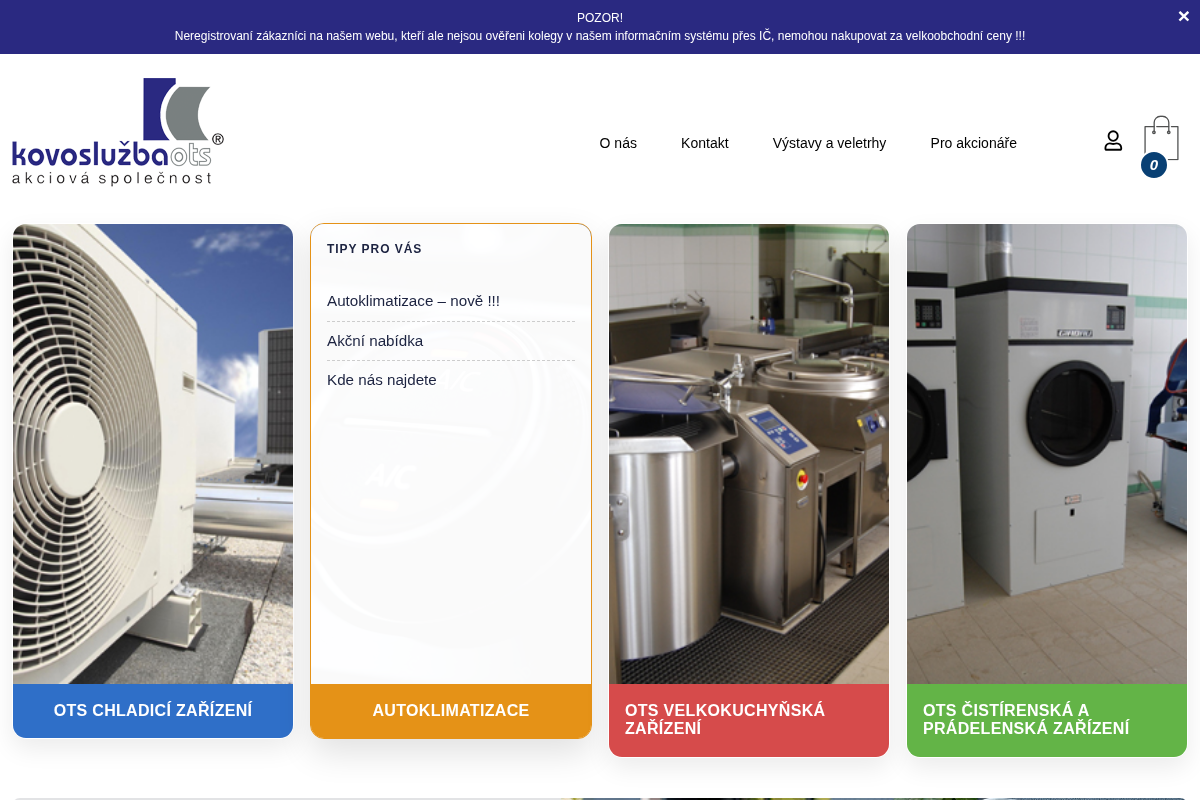Select Pro akcionáře in navigation
This screenshot has width=1200, height=800.
[x=973, y=143]
